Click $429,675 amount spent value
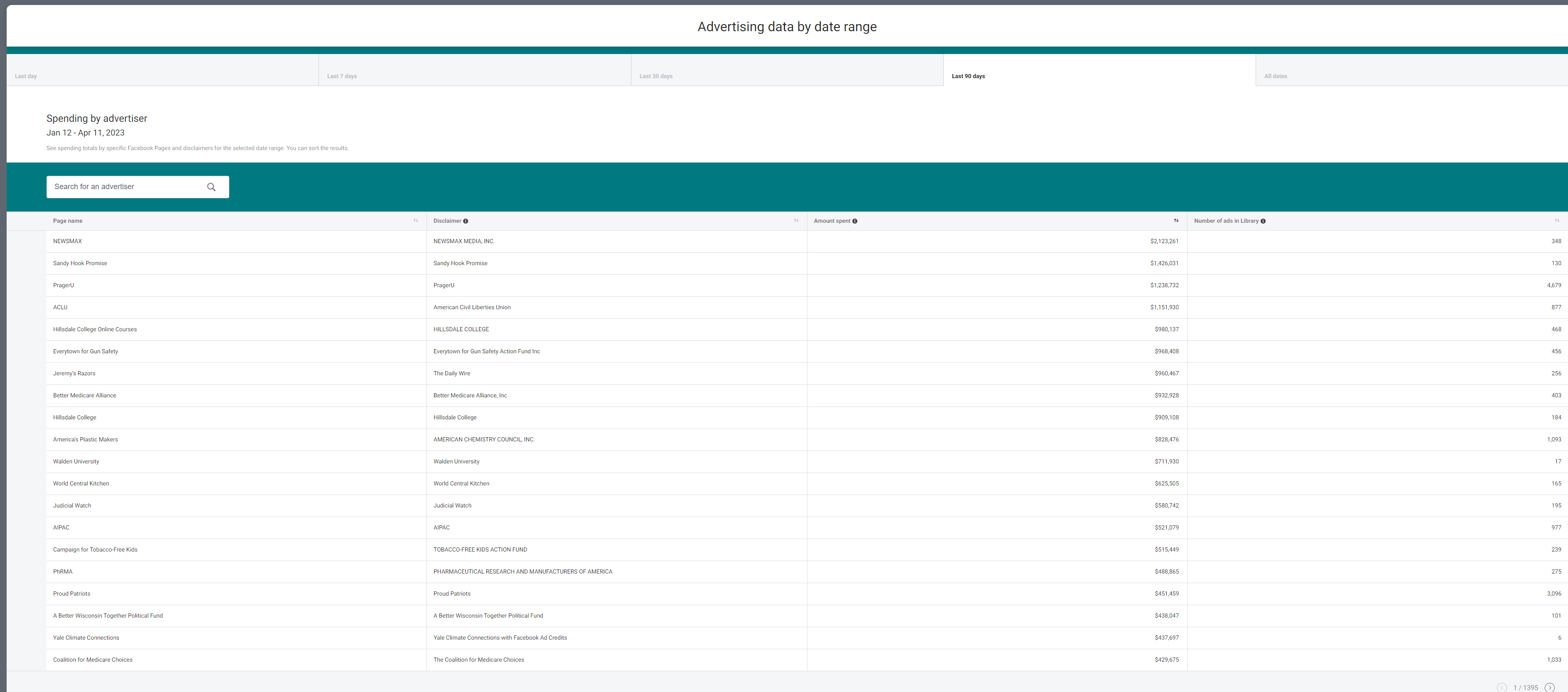Viewport: 1568px width, 692px height. coord(1166,660)
